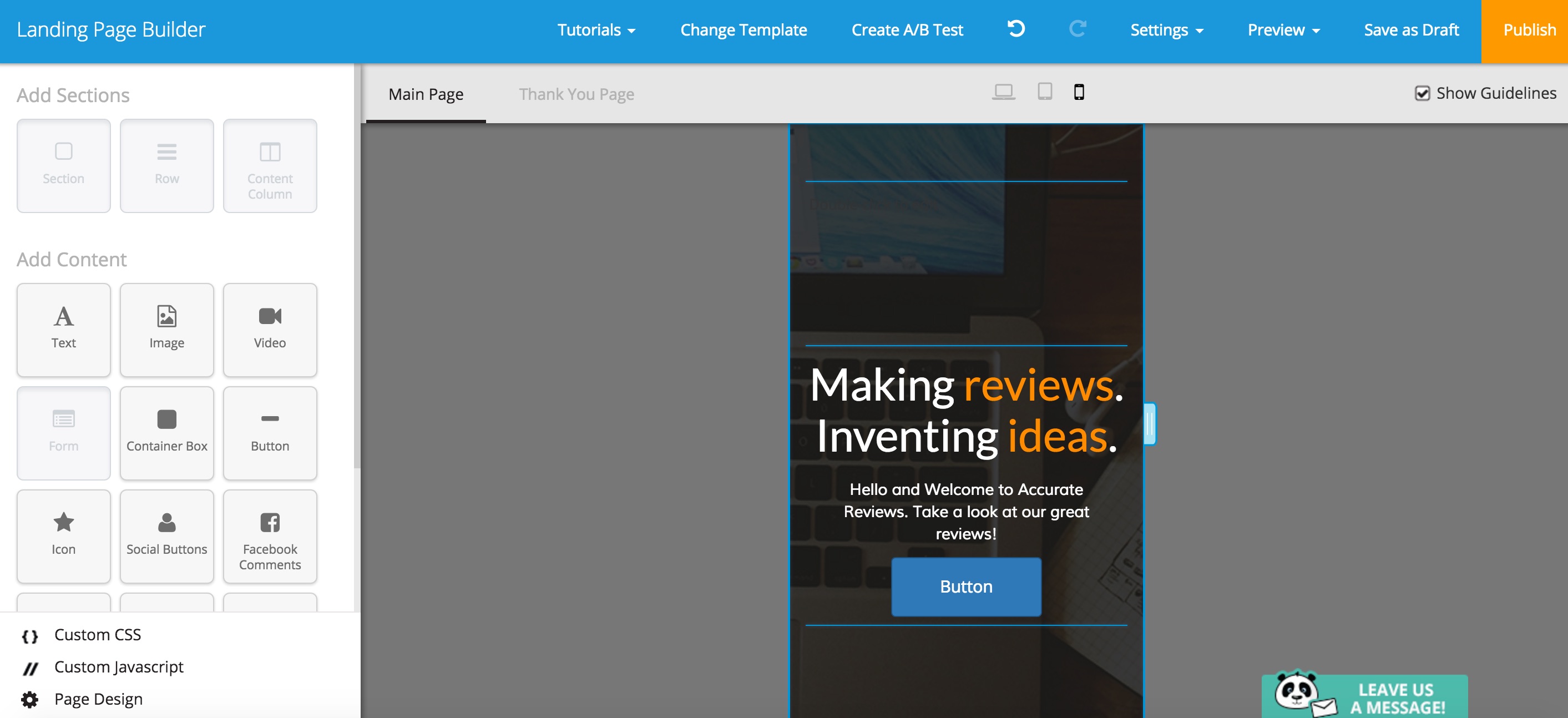The height and width of the screenshot is (718, 1568).
Task: Click the orange Publish button
Action: tap(1529, 30)
